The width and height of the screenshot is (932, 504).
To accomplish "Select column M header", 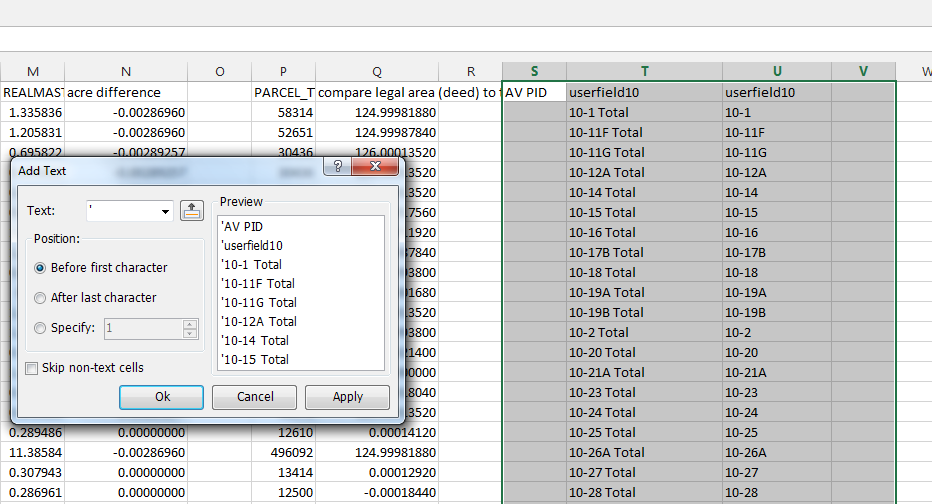I will (33, 71).
